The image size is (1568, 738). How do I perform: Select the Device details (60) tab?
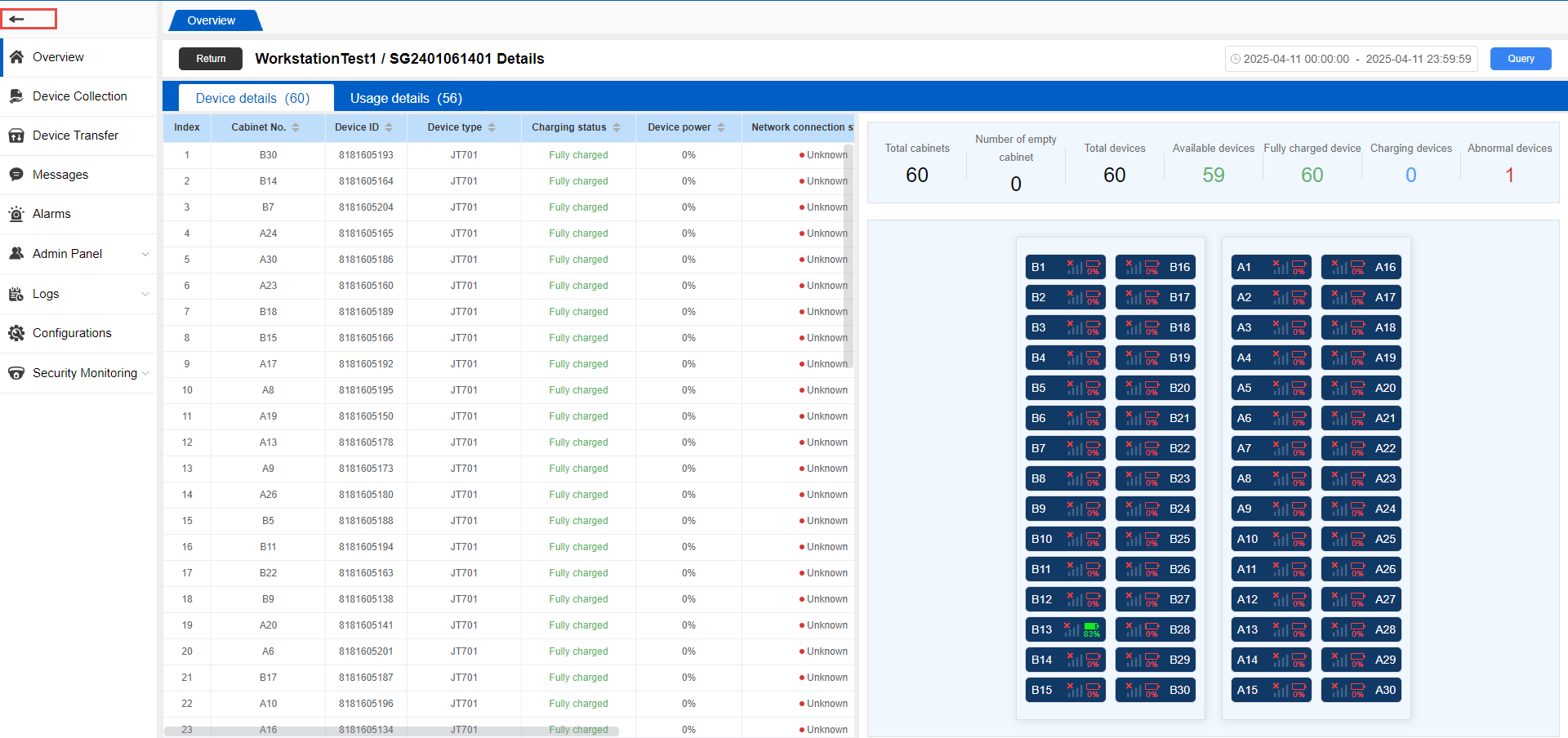tap(252, 98)
